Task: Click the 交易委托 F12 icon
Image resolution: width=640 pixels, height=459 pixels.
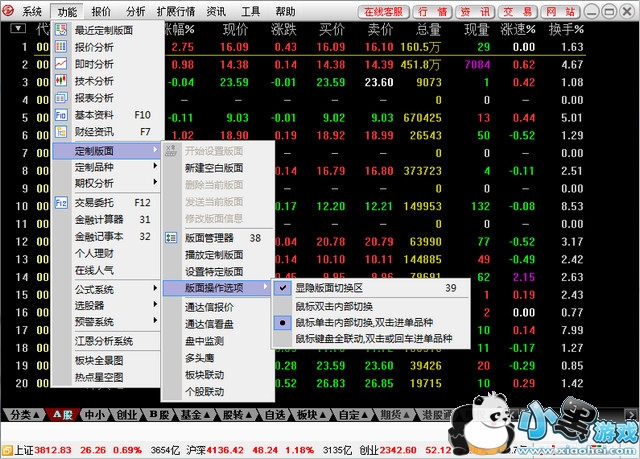Action: [x=61, y=202]
